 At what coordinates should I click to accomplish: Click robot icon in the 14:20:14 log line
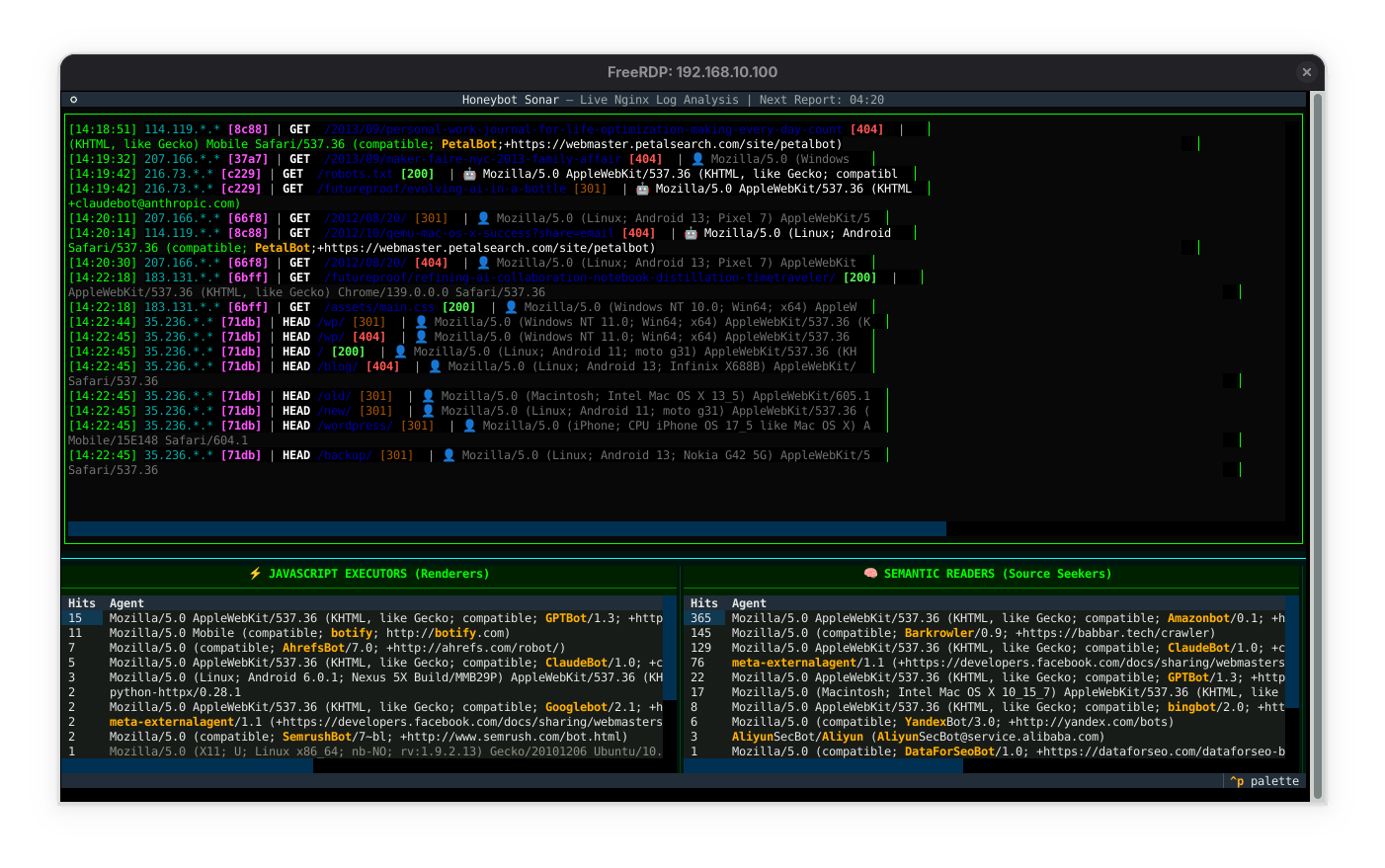691,233
